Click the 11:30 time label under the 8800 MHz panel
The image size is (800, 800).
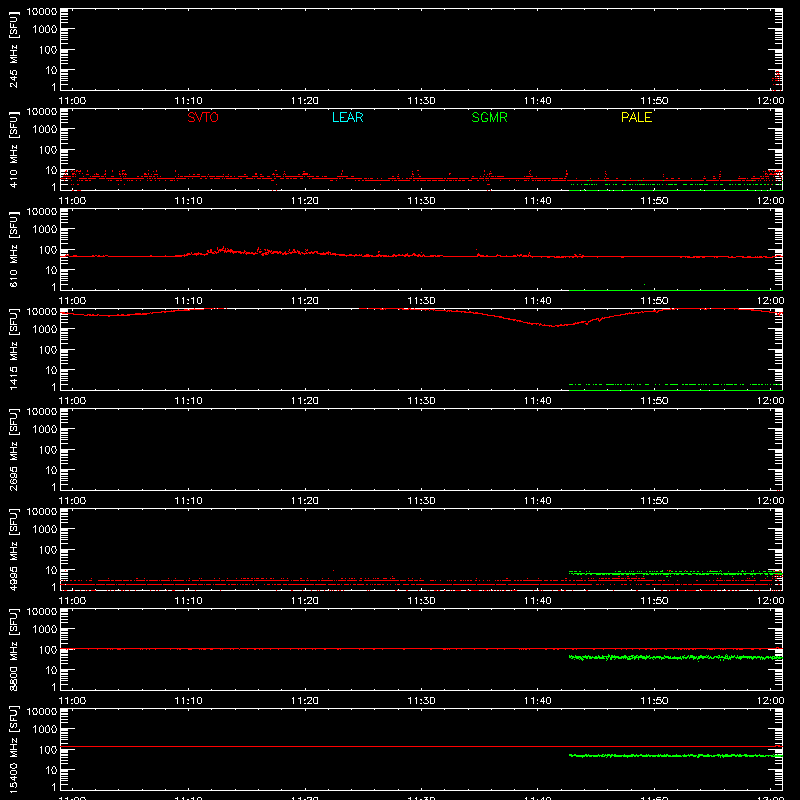click(x=421, y=701)
